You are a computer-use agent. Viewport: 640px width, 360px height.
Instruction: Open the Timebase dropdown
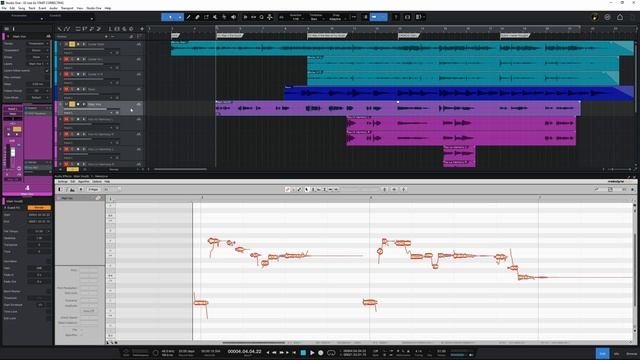[316, 19]
